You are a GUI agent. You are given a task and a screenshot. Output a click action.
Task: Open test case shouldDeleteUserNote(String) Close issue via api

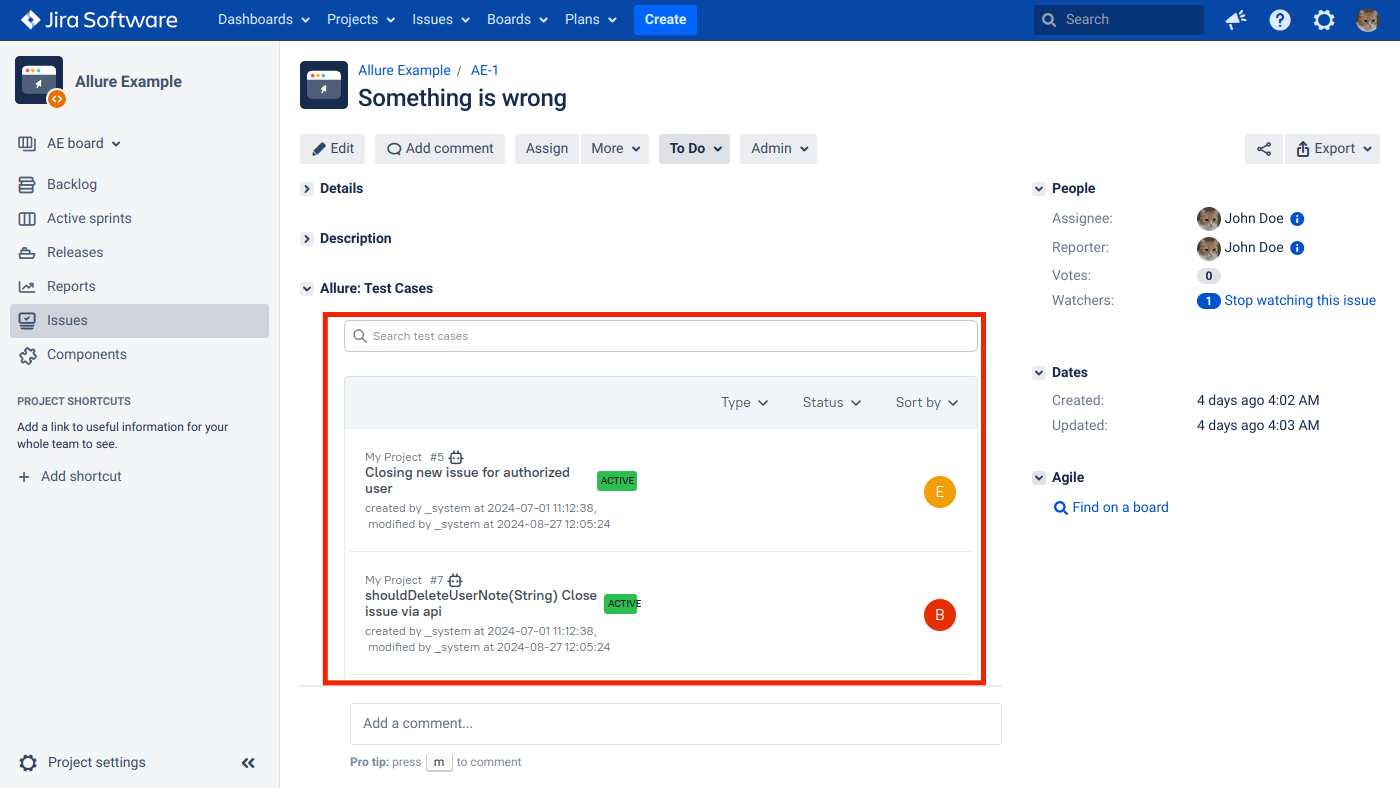point(481,604)
